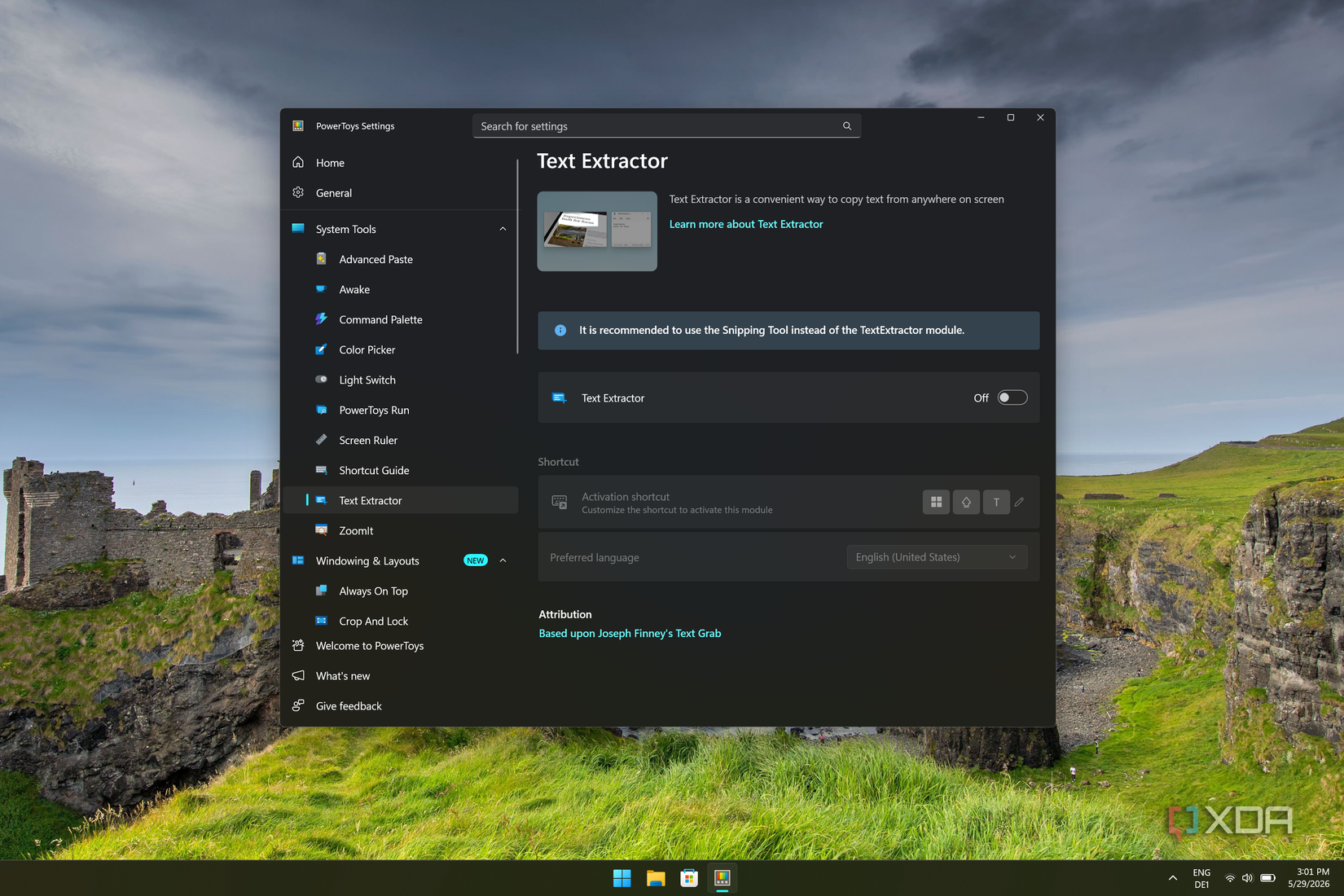Click the System Tools category icon

(x=298, y=229)
